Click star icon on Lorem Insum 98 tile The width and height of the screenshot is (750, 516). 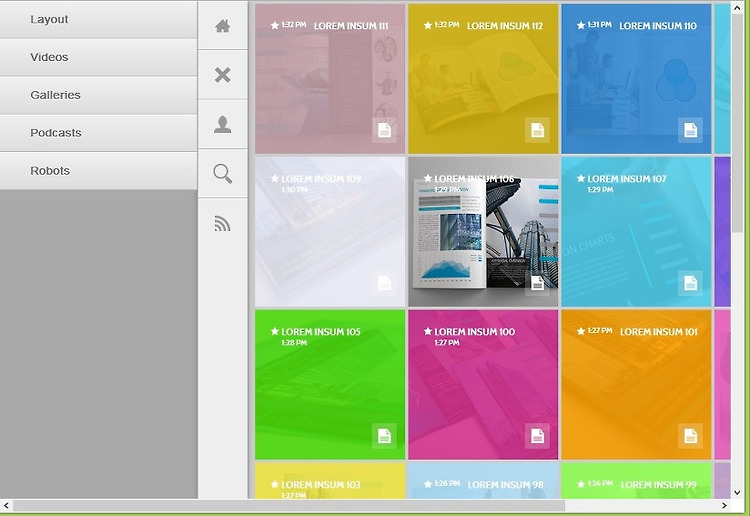click(428, 484)
